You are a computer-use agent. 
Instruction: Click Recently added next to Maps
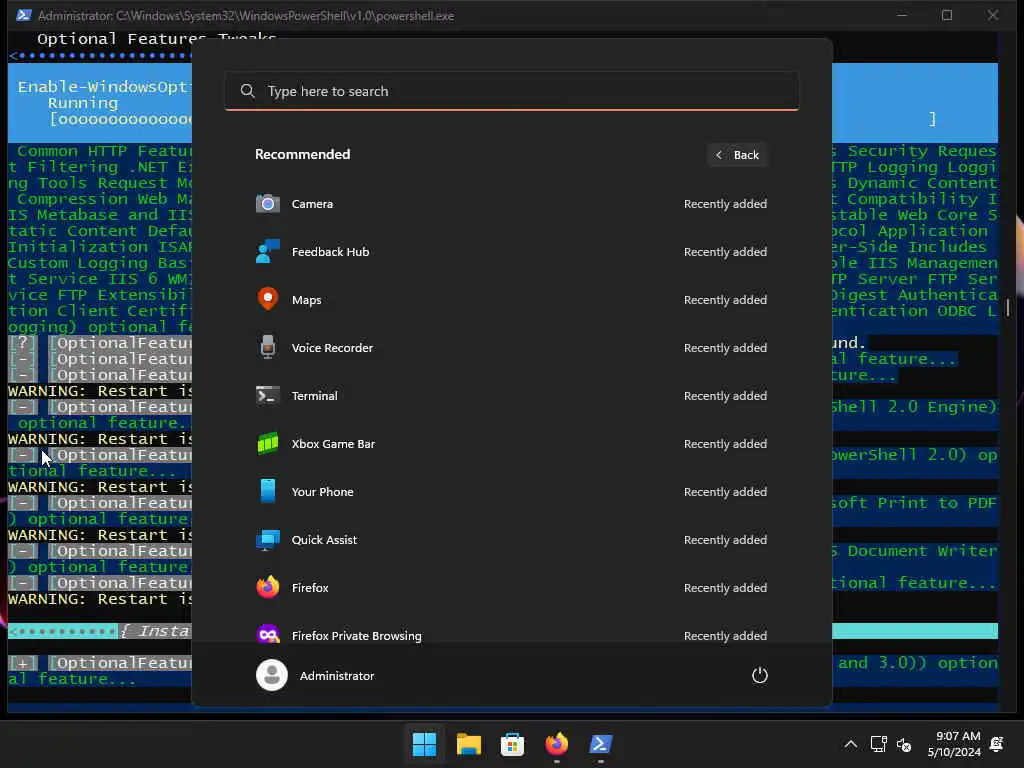725,300
